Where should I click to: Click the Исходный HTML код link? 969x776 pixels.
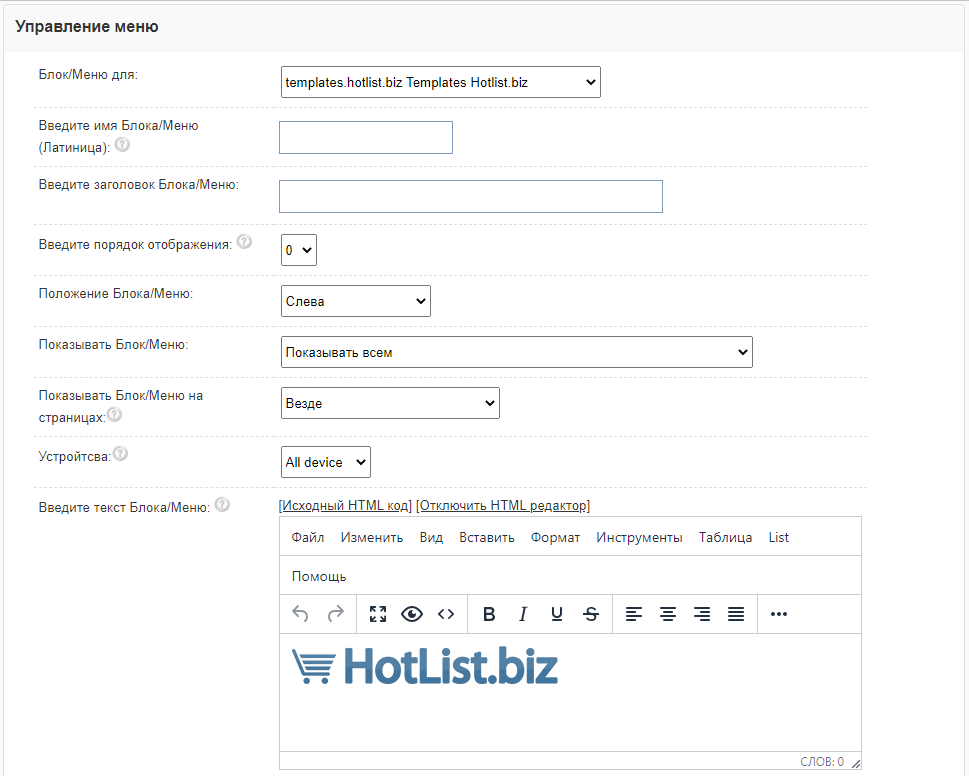point(346,506)
